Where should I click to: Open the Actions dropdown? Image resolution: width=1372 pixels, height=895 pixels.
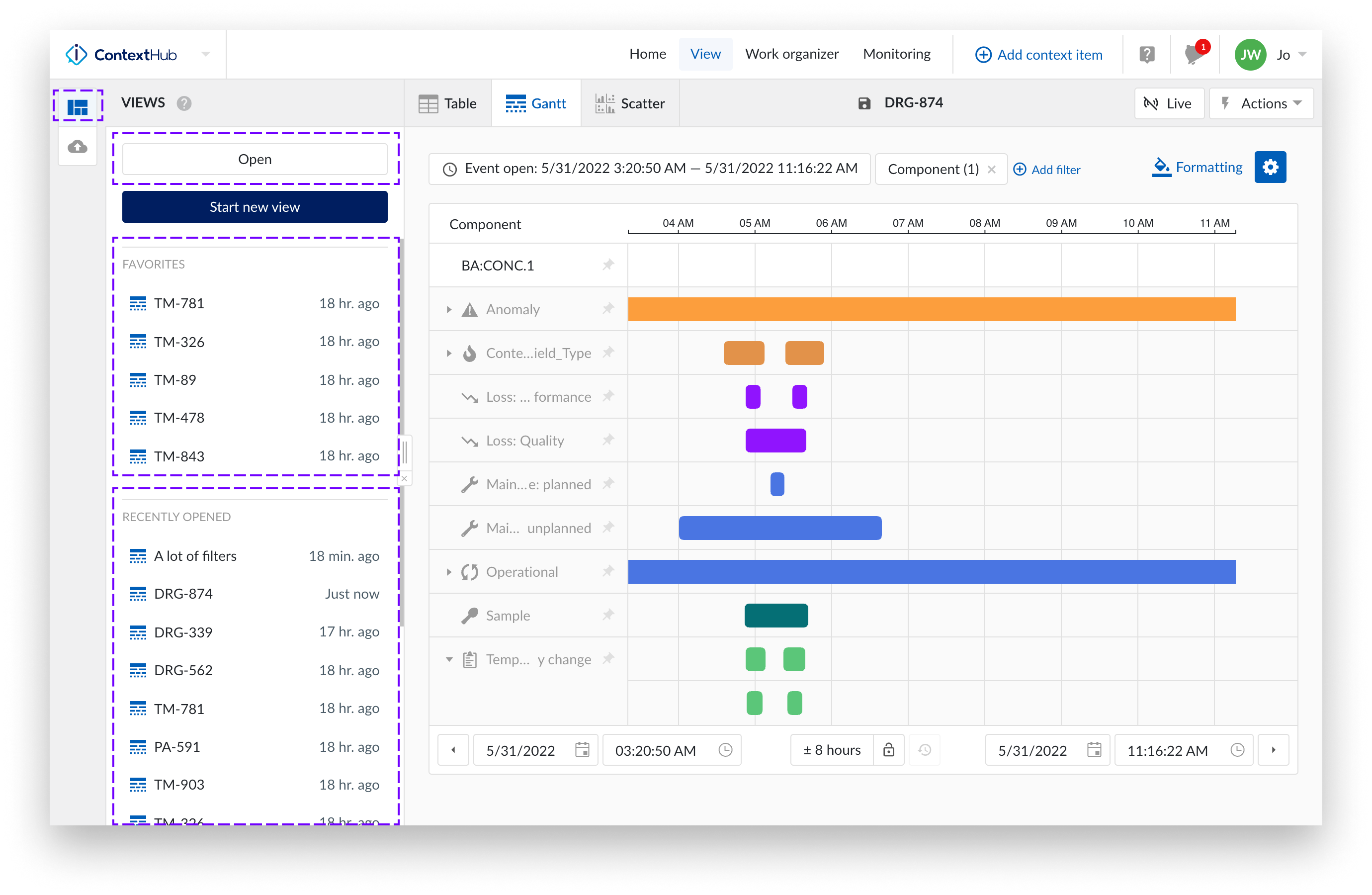click(1261, 103)
